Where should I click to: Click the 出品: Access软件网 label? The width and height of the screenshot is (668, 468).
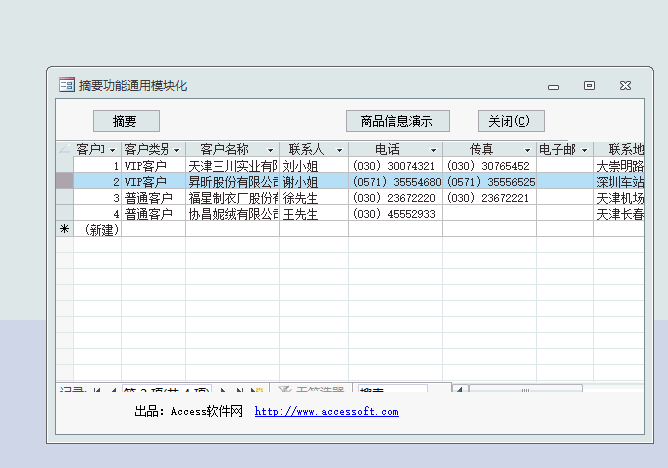click(188, 411)
